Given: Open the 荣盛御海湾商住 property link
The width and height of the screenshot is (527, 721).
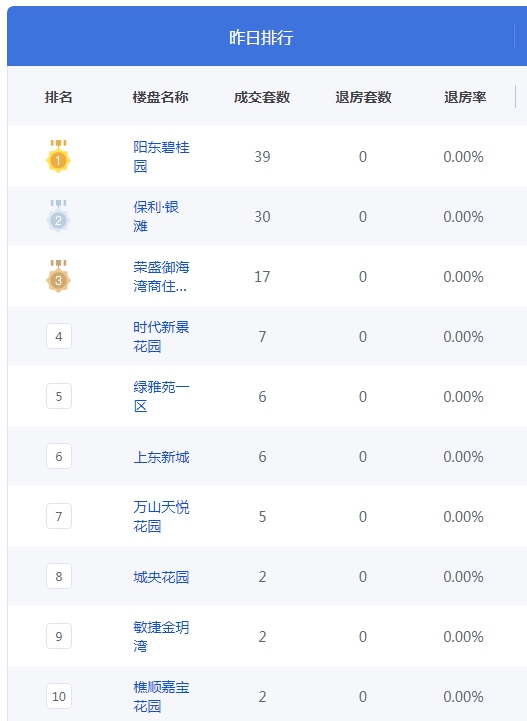Looking at the screenshot, I should pos(161,277).
